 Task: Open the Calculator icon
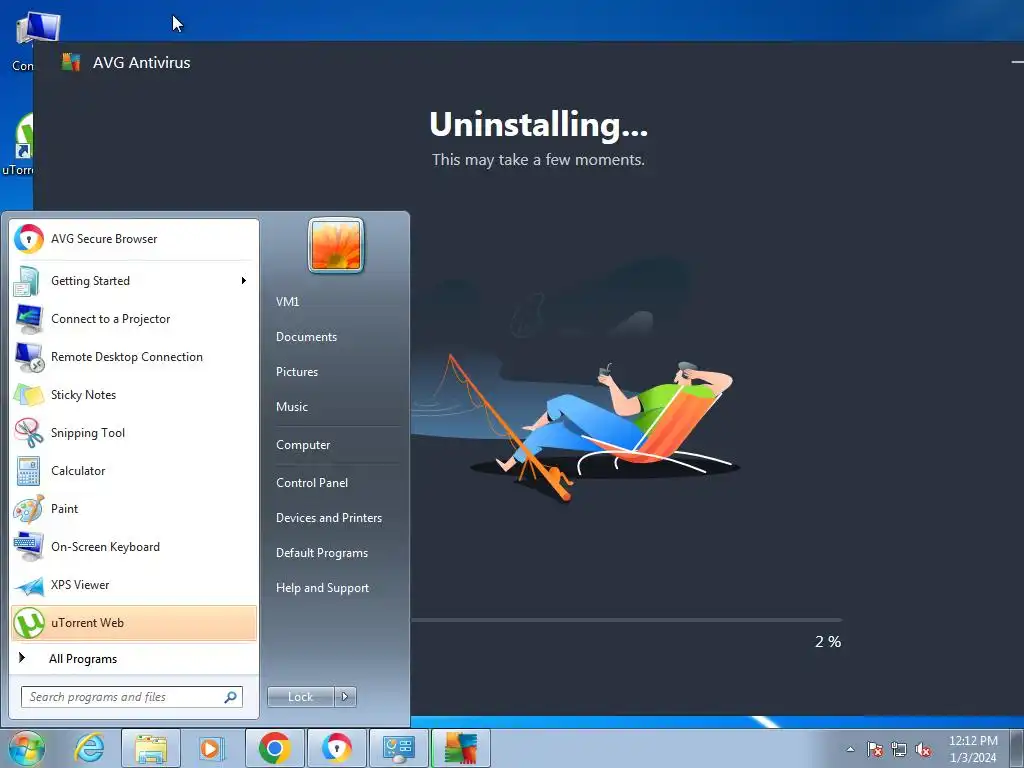click(28, 471)
